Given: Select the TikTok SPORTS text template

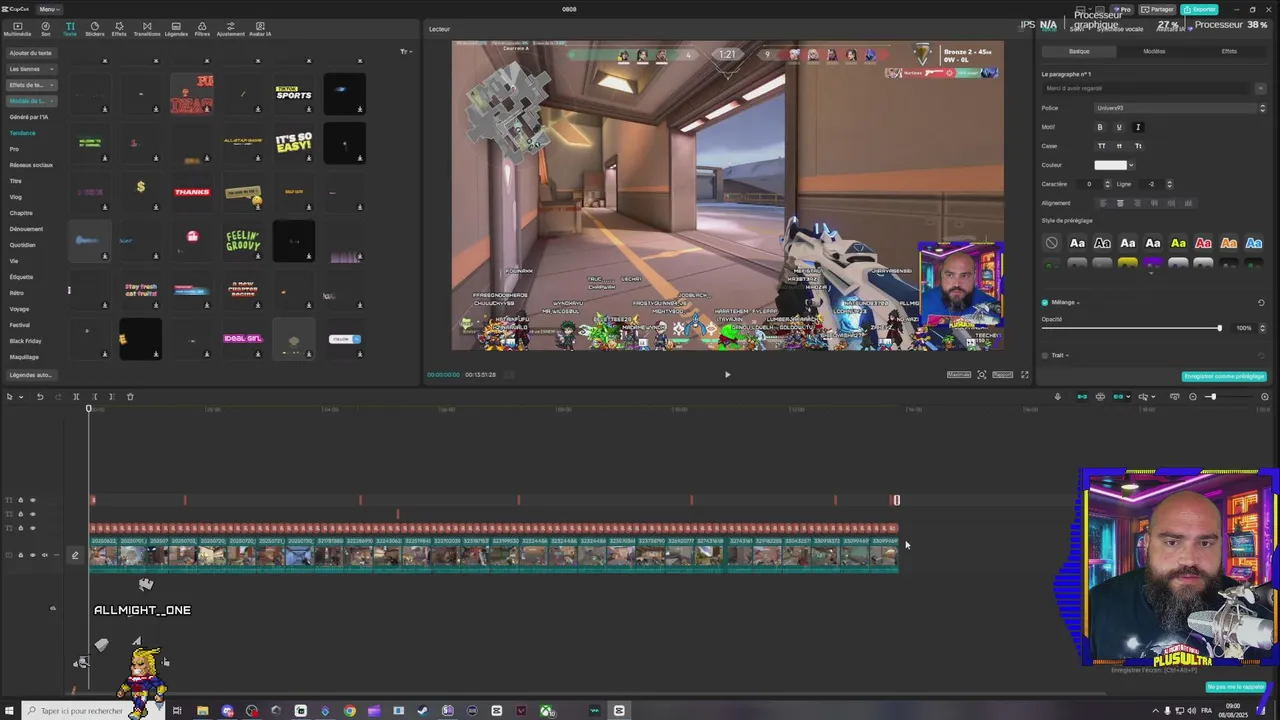Looking at the screenshot, I should click(294, 93).
